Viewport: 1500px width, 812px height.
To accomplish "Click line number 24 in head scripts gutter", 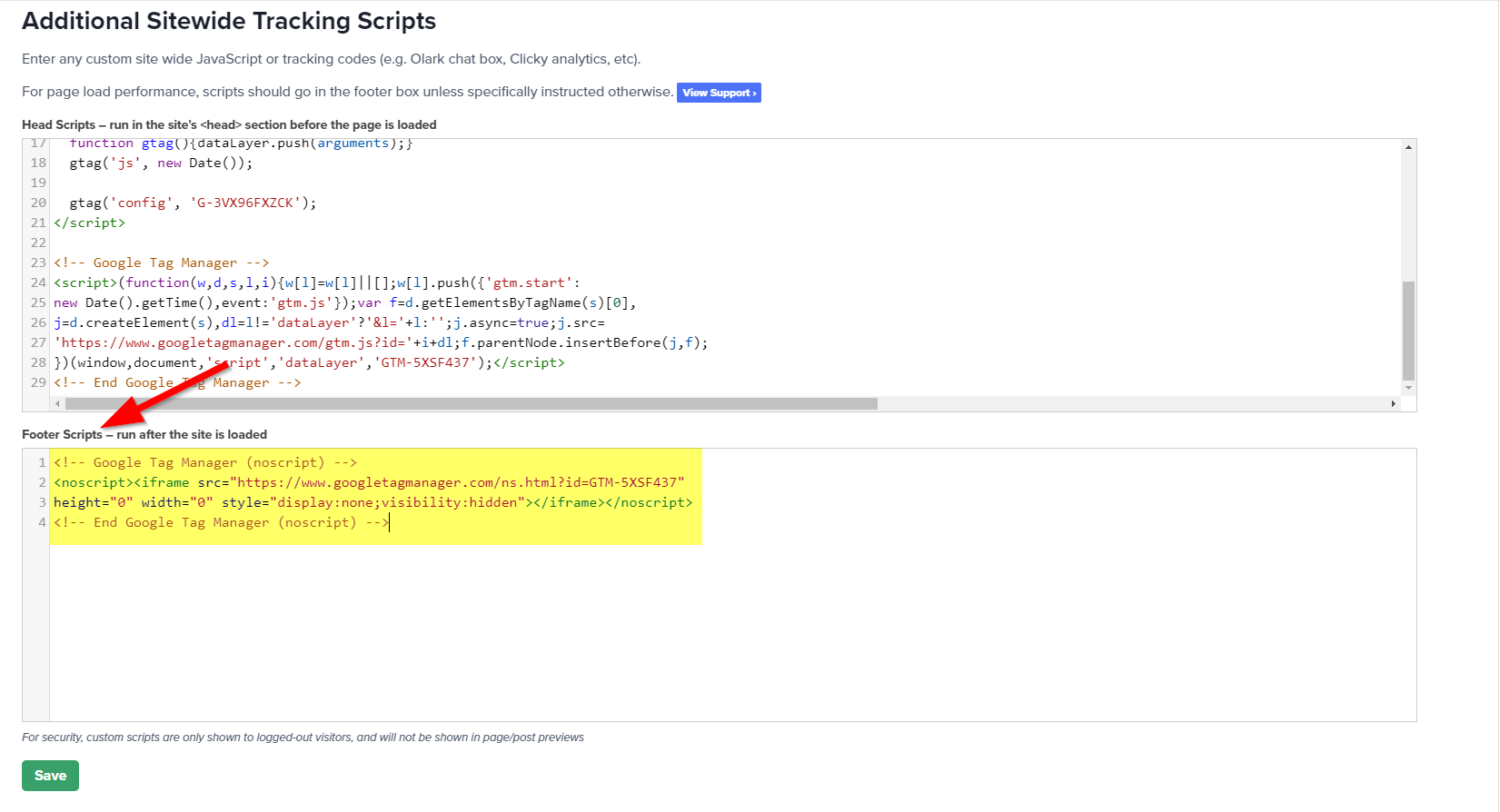I will pyautogui.click(x=38, y=282).
